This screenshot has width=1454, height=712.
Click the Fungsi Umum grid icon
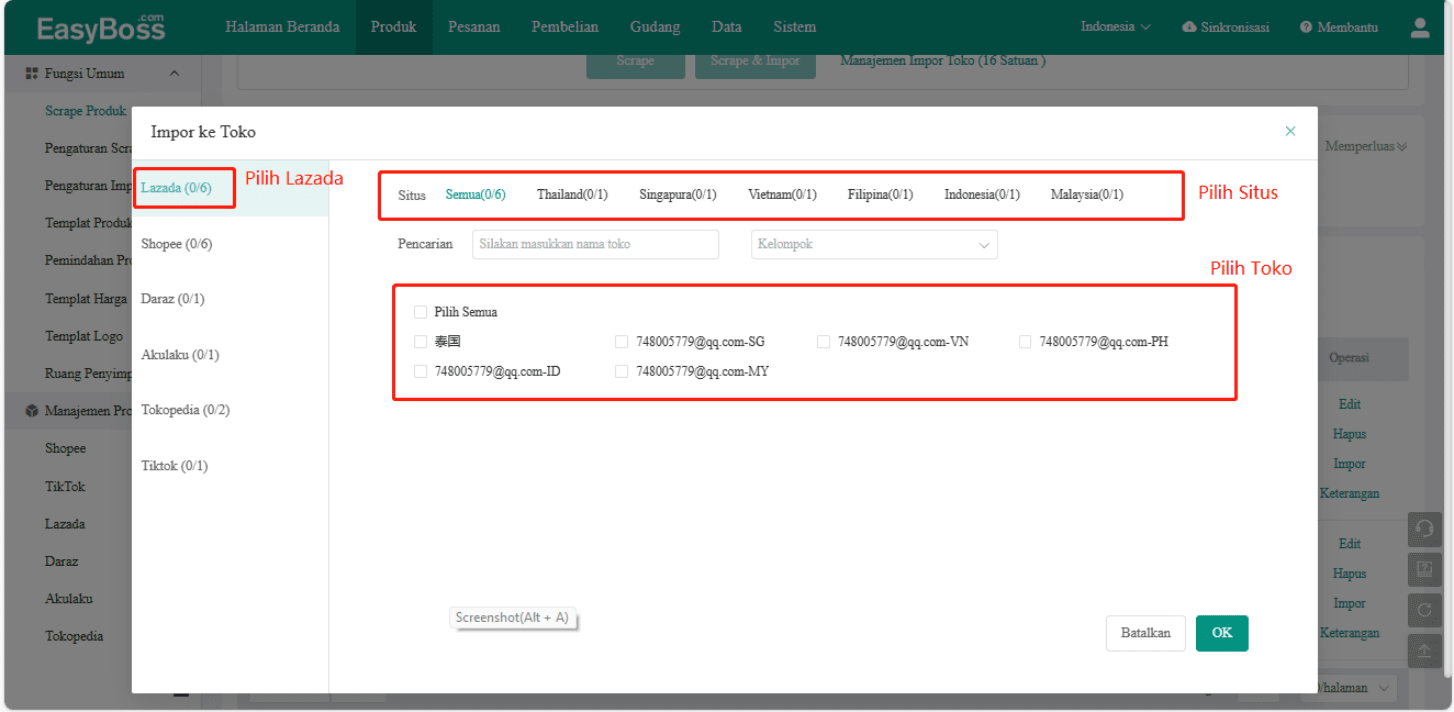click(x=32, y=74)
